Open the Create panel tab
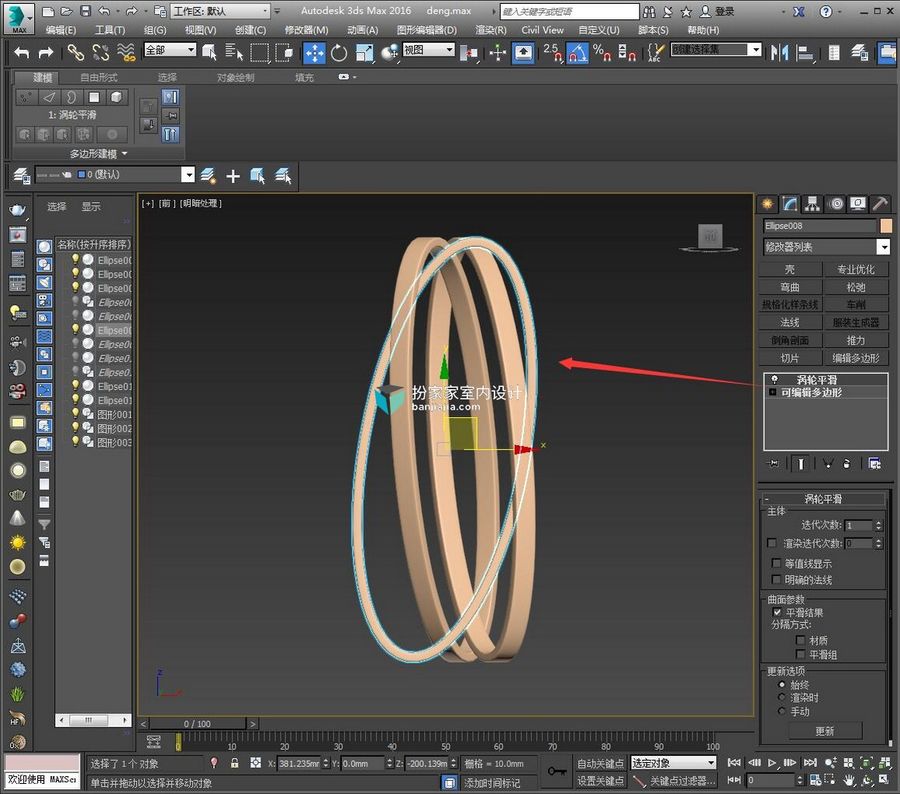 pyautogui.click(x=767, y=204)
